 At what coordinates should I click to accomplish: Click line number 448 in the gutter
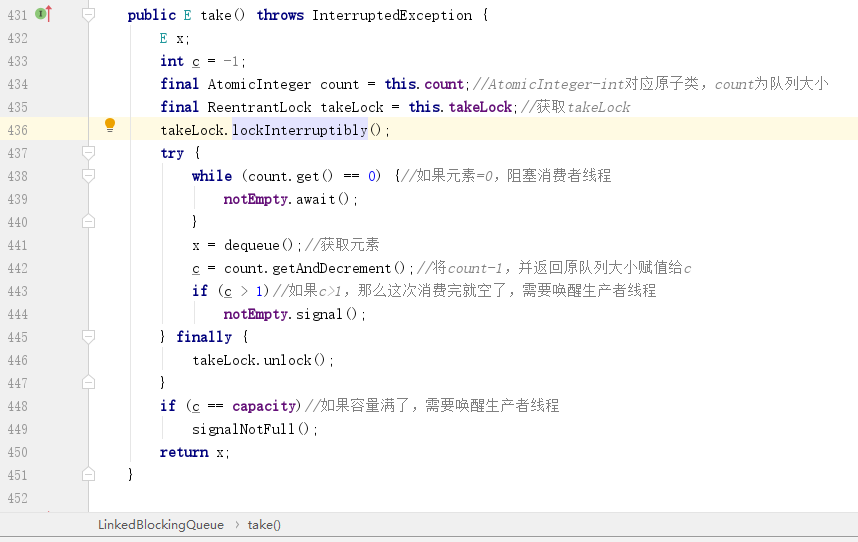coord(18,406)
